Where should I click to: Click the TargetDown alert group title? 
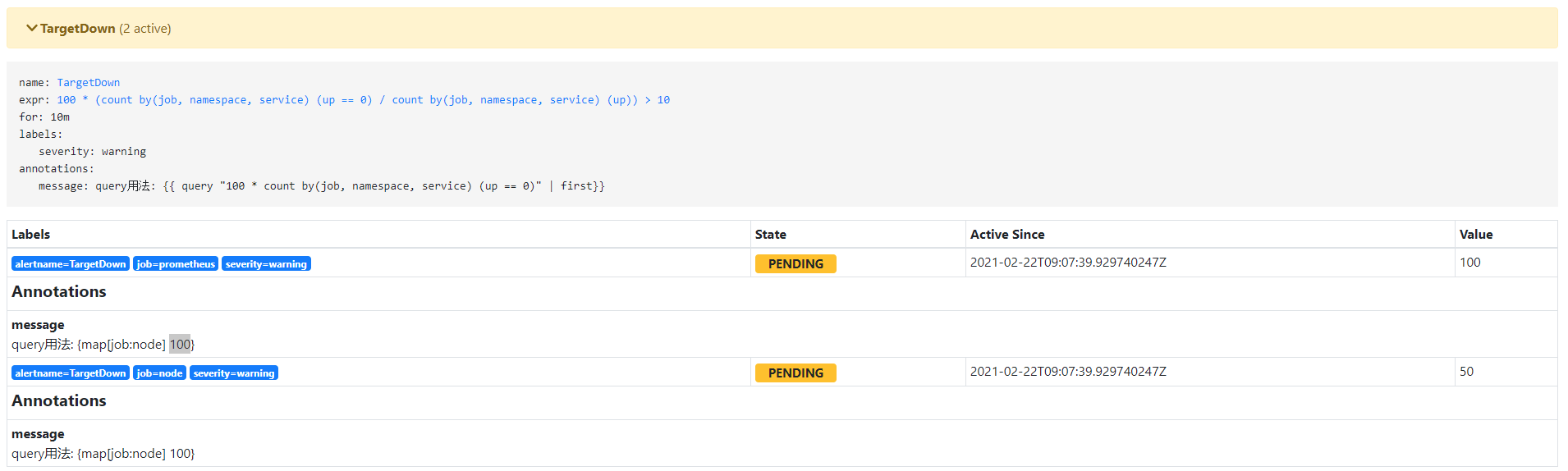(78, 29)
